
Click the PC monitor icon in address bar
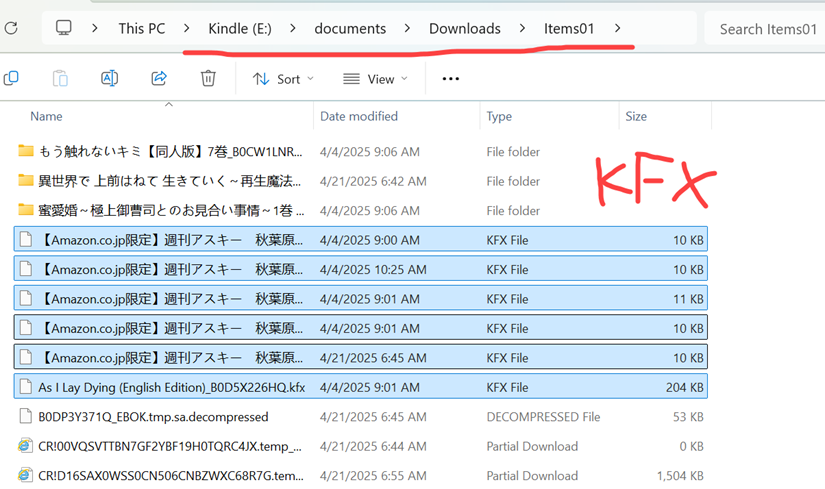(64, 28)
